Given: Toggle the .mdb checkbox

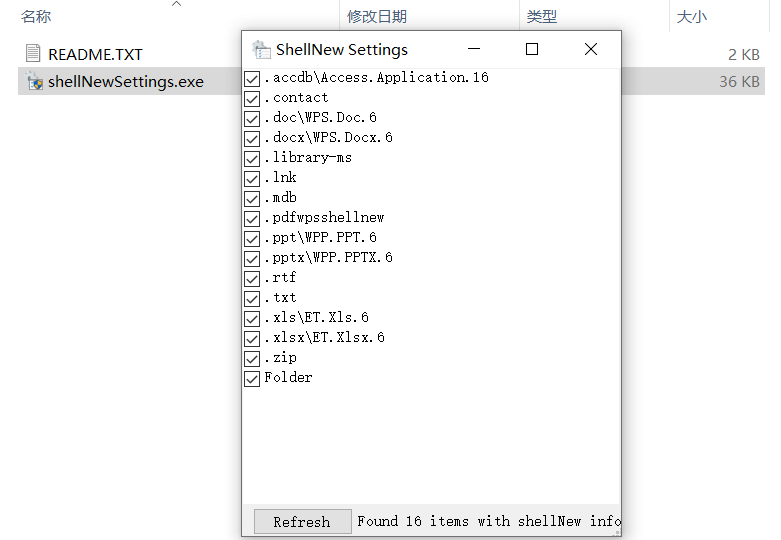Looking at the screenshot, I should [252, 199].
